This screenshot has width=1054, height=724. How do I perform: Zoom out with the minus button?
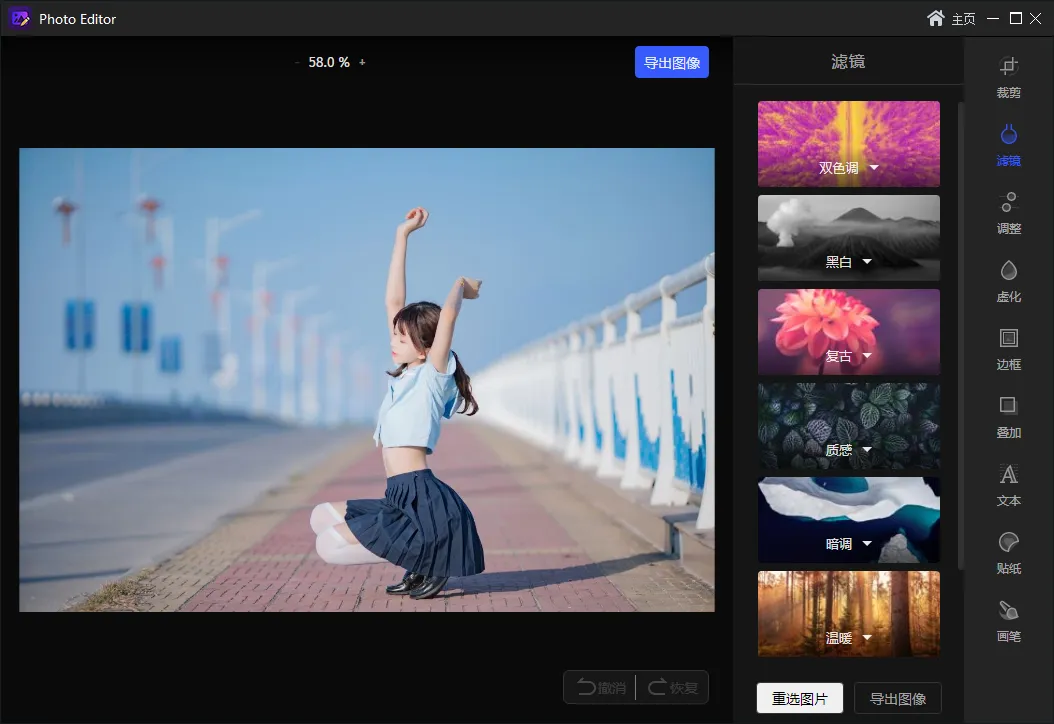(x=297, y=62)
